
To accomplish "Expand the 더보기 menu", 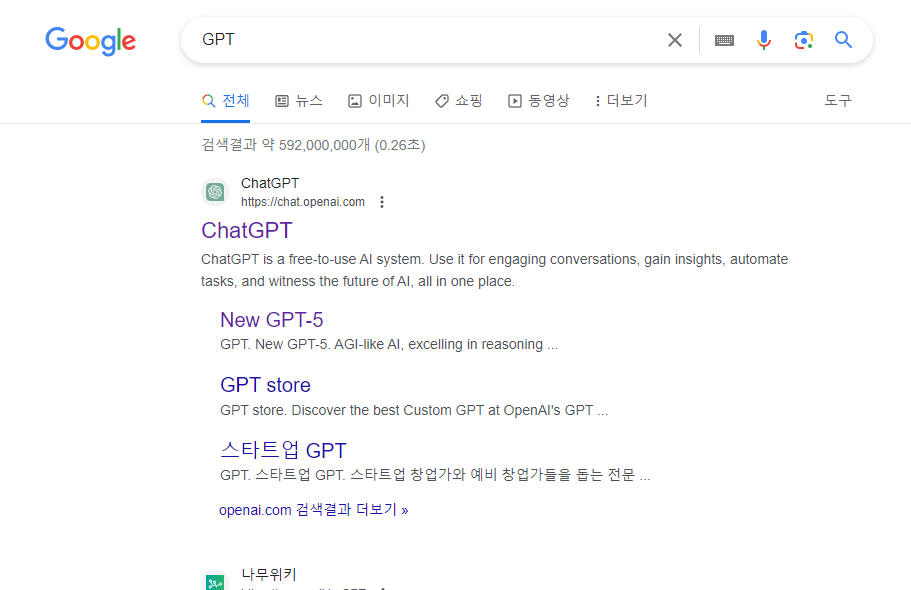I will 621,101.
